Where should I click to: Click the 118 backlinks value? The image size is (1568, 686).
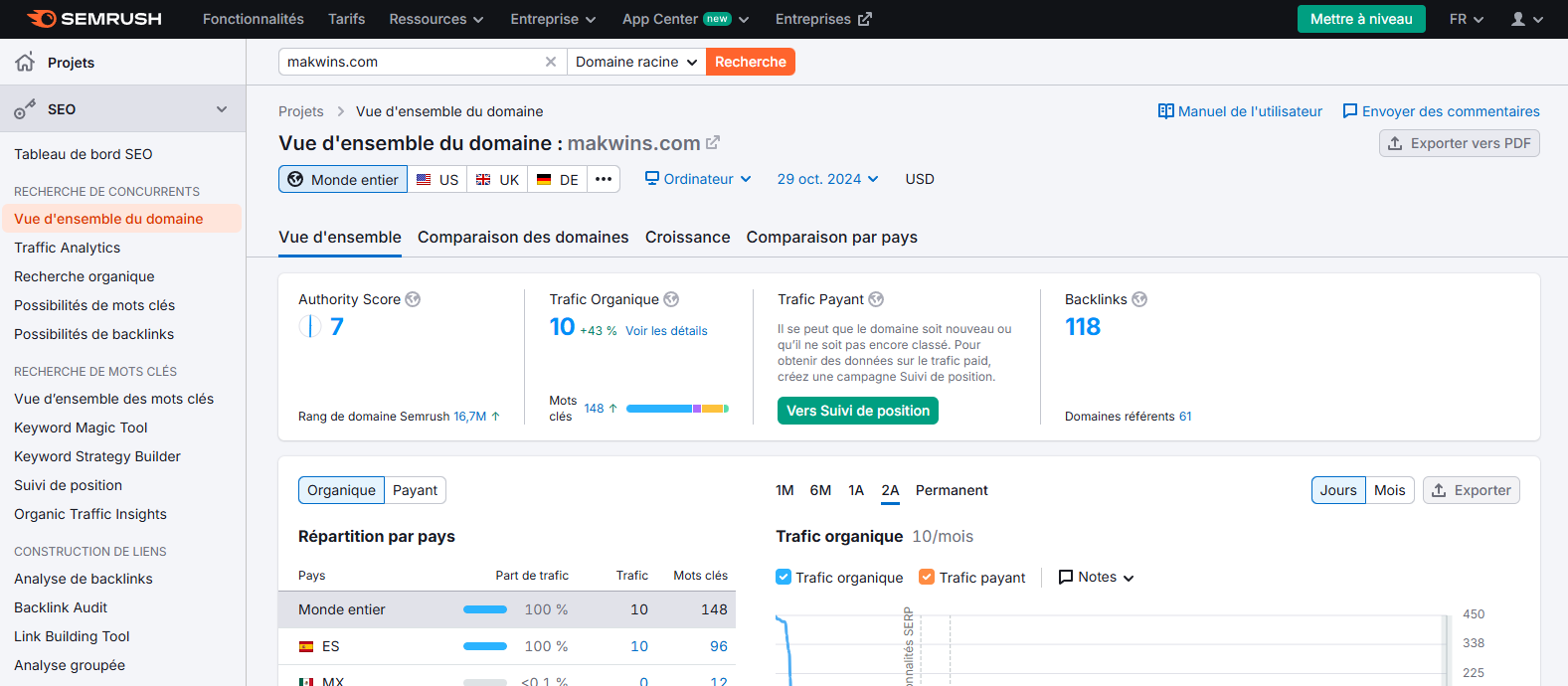pos(1083,327)
